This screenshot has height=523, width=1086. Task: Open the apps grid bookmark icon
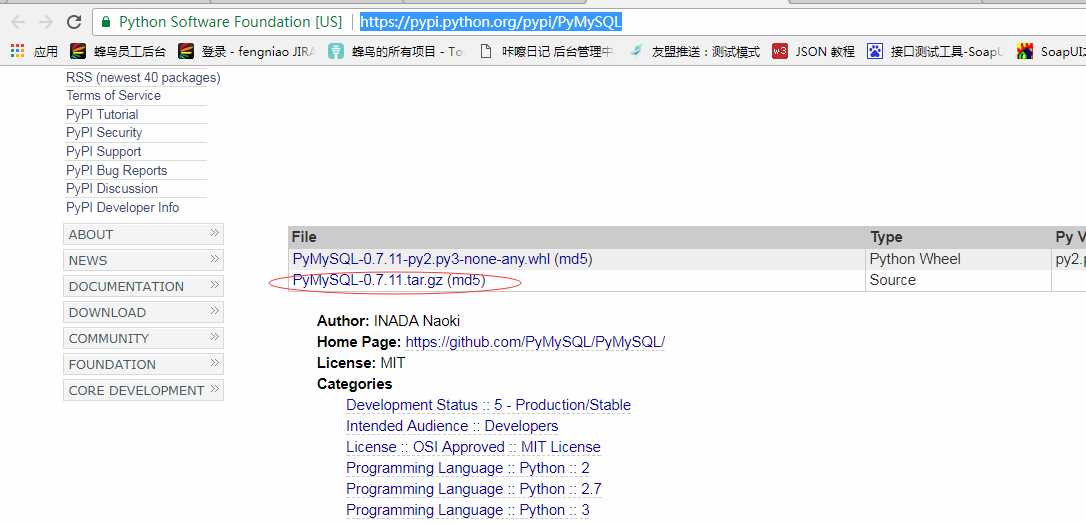17,51
